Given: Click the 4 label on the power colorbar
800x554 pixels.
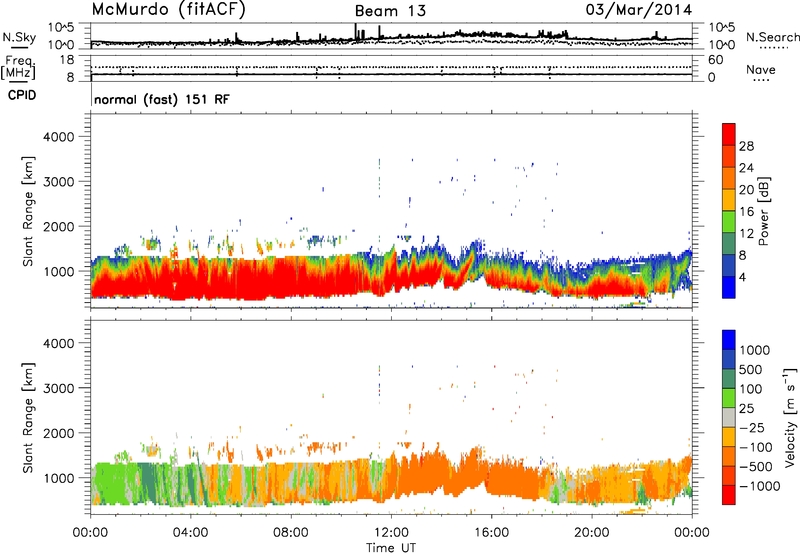Looking at the screenshot, I should [x=742, y=277].
